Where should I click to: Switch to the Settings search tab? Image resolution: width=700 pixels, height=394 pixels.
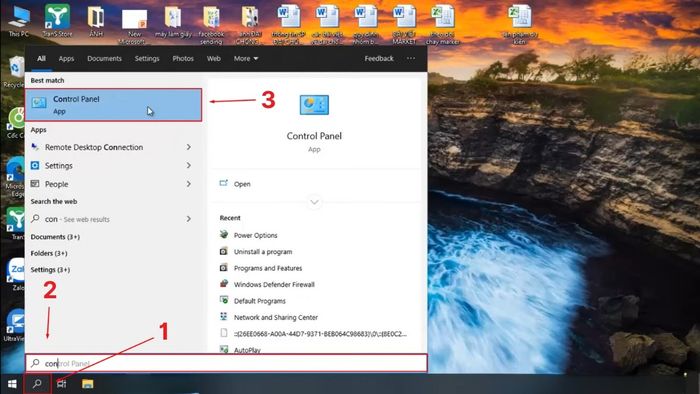[147, 58]
